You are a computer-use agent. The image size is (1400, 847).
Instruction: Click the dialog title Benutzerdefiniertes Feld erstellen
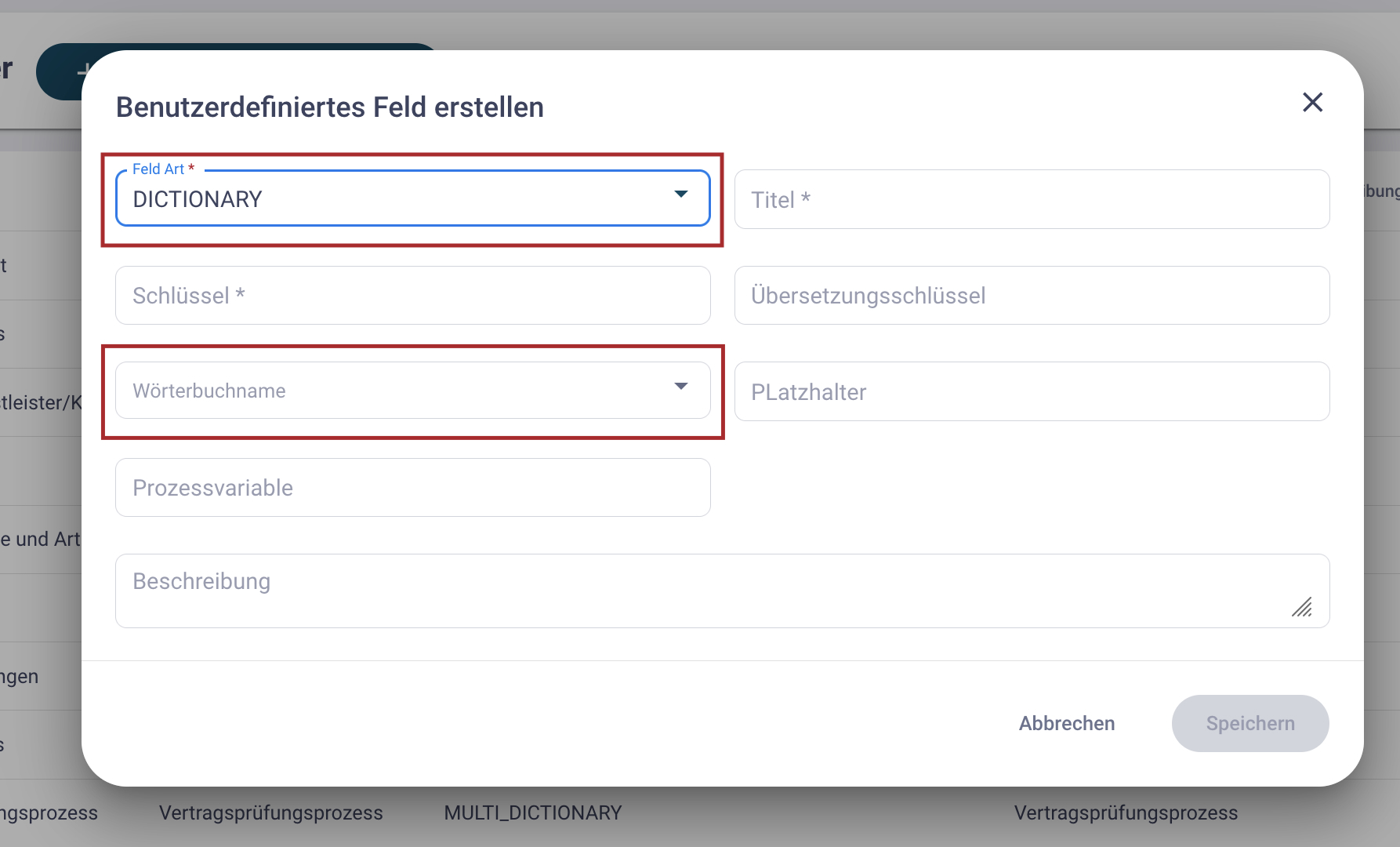(330, 107)
